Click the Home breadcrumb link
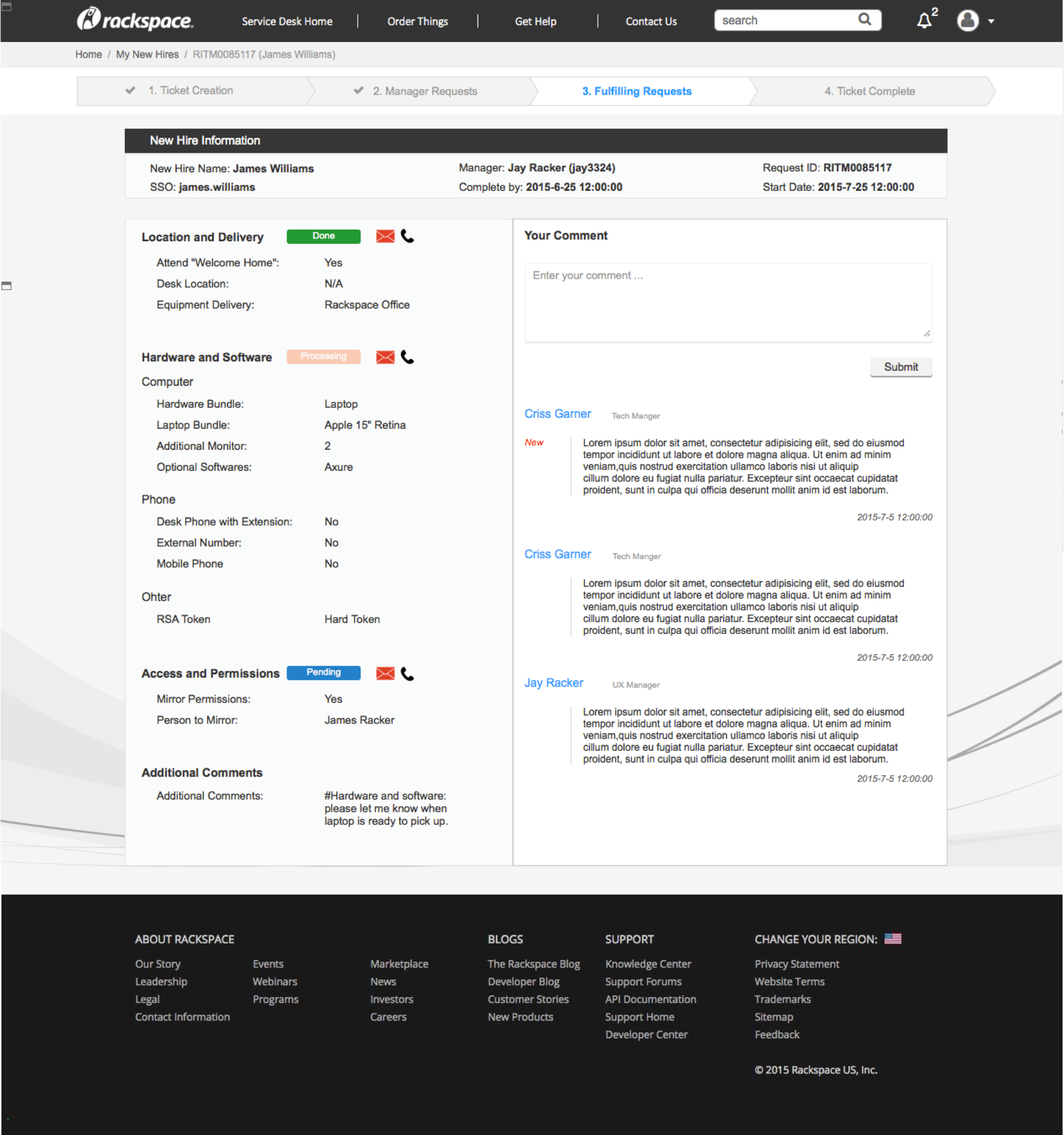1064x1135 pixels. [89, 54]
